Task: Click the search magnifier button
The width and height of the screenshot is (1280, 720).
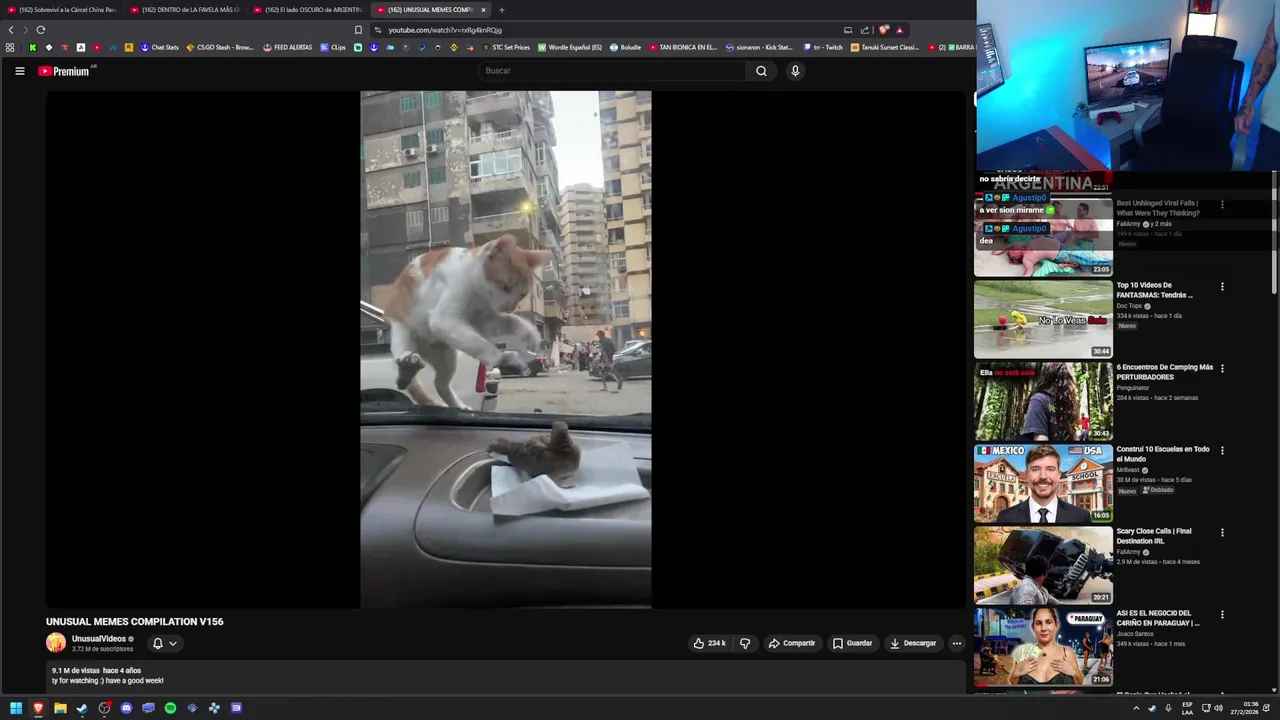Action: [x=761, y=71]
